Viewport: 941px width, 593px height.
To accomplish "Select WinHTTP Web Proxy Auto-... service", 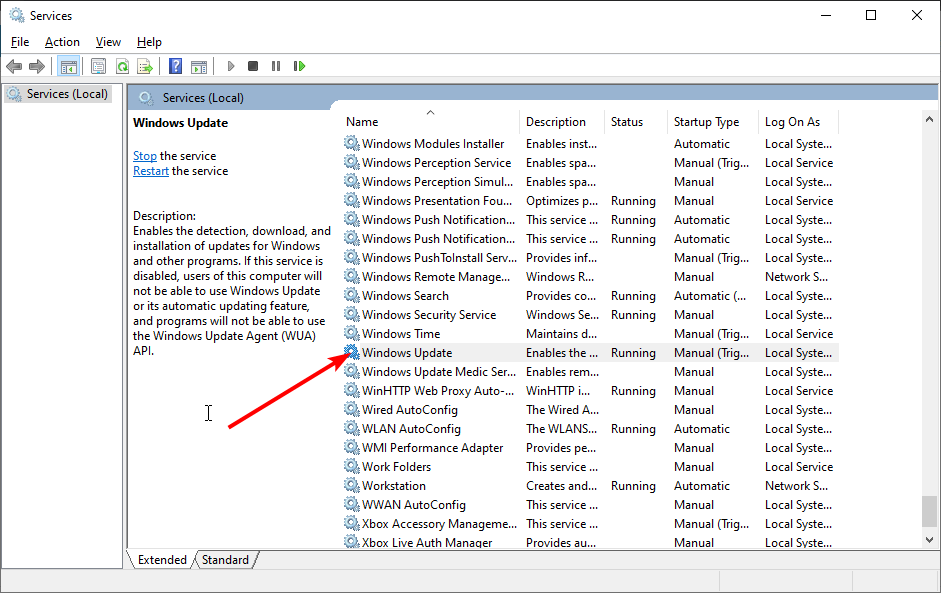I will pos(590,391).
